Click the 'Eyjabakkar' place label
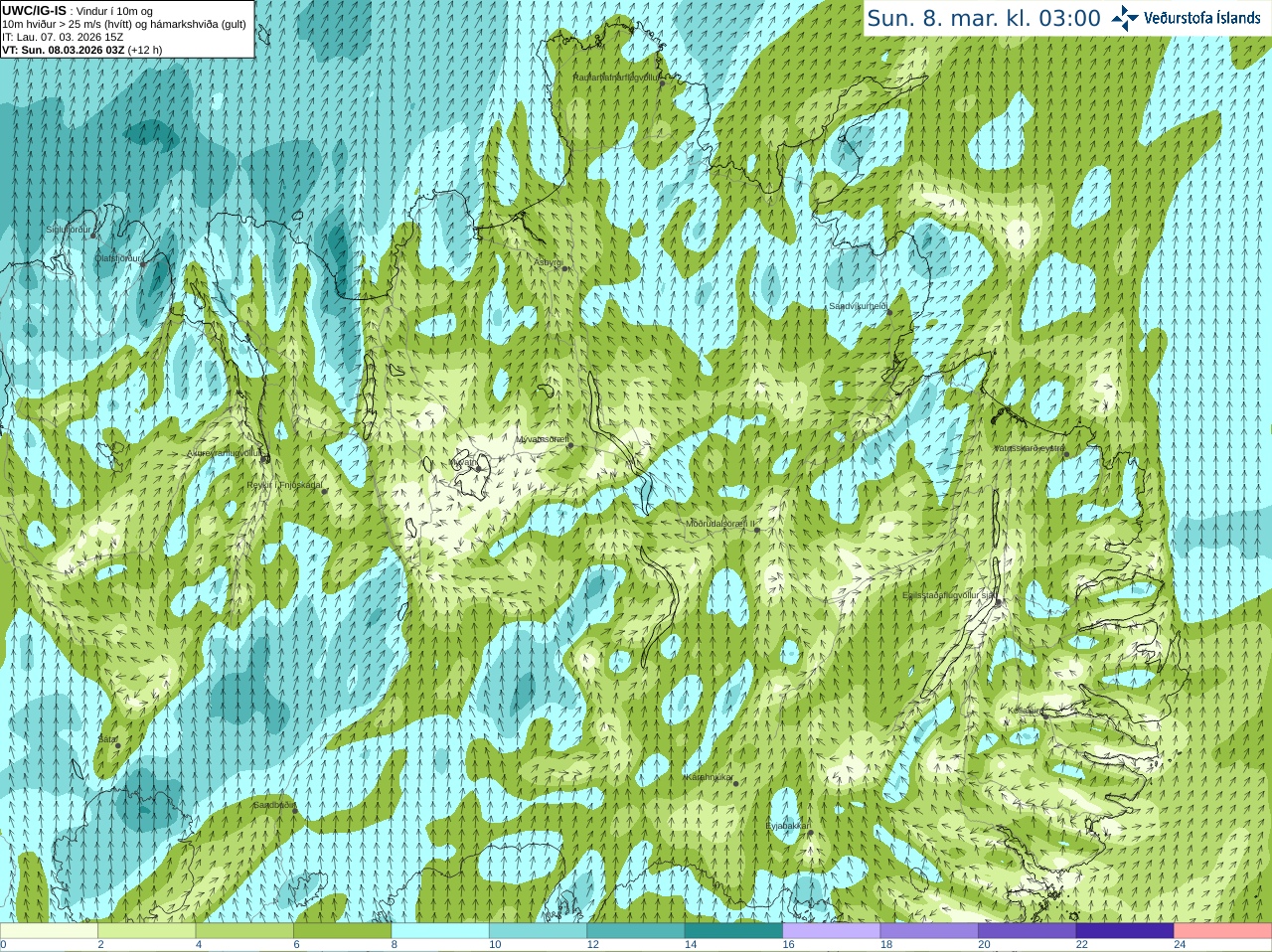This screenshot has height=952, width=1272. click(787, 826)
